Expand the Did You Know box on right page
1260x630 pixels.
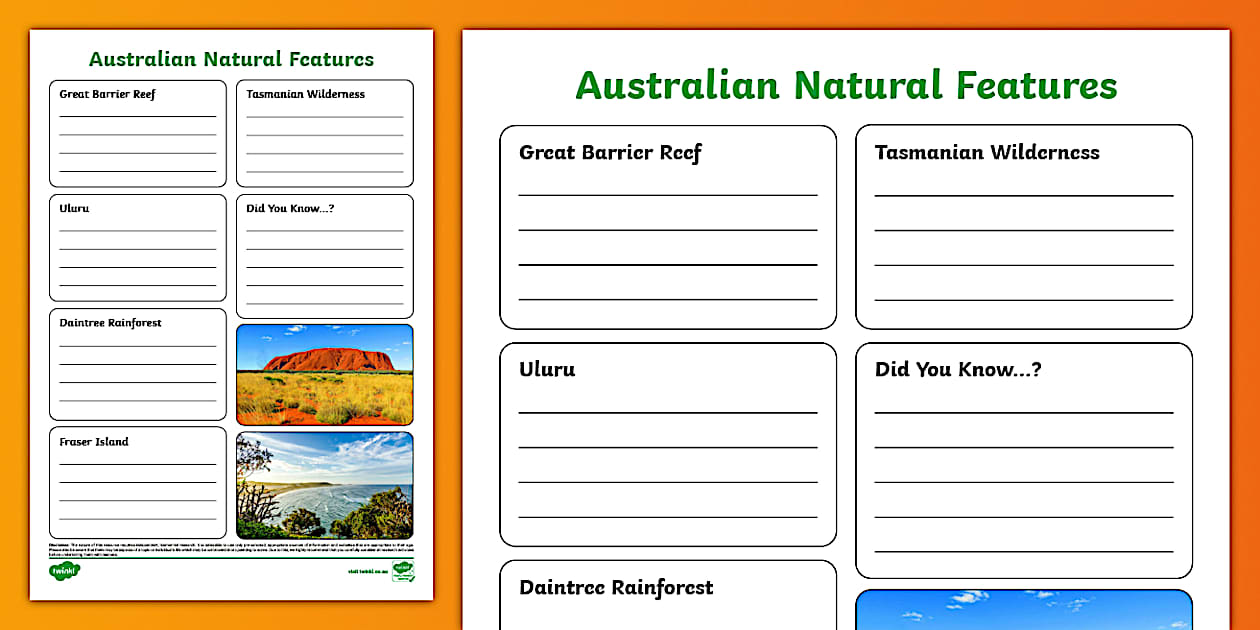pos(1023,460)
